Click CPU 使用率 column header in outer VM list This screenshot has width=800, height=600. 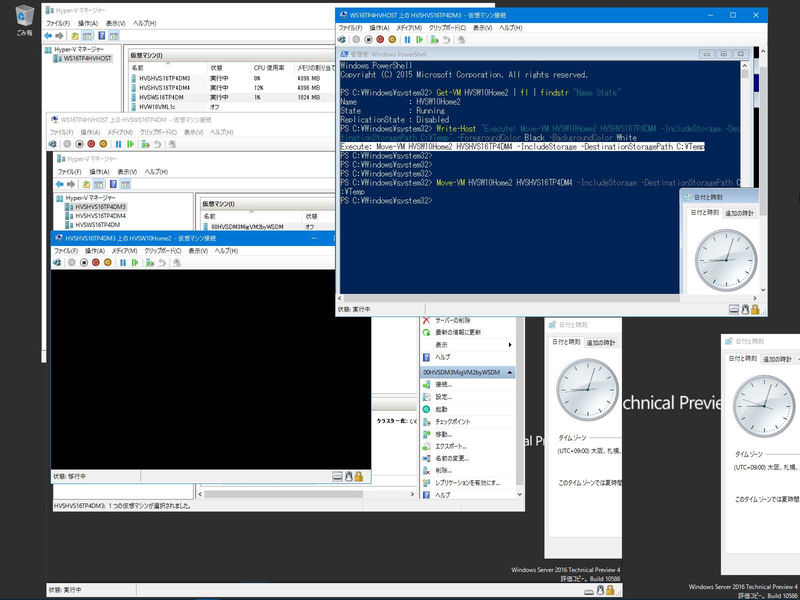coord(269,68)
